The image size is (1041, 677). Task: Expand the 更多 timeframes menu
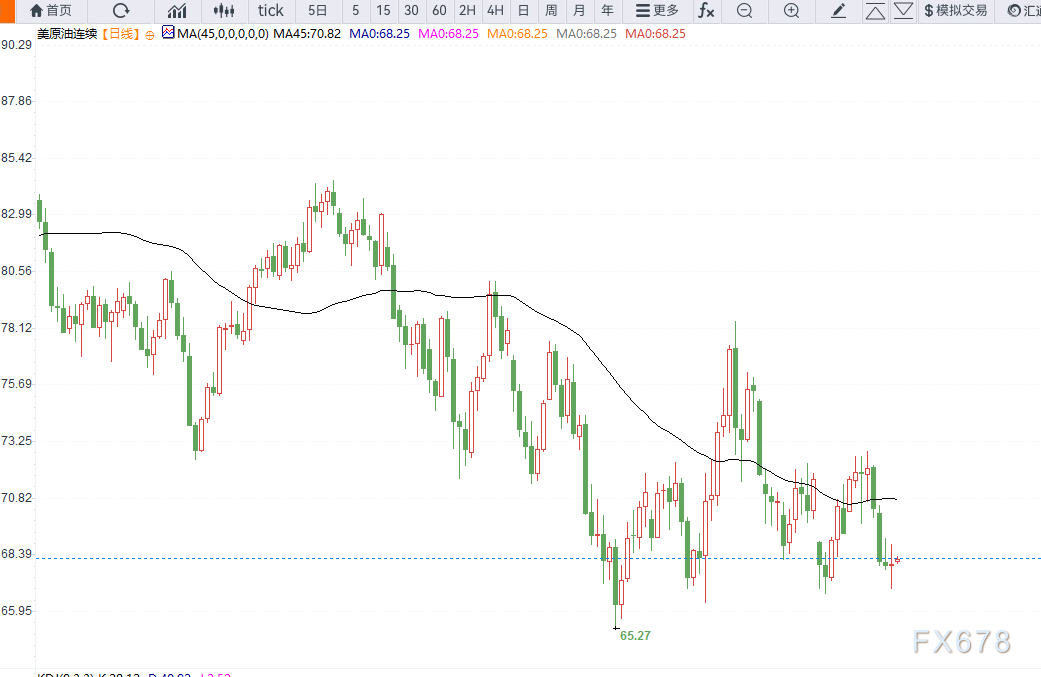(x=657, y=11)
